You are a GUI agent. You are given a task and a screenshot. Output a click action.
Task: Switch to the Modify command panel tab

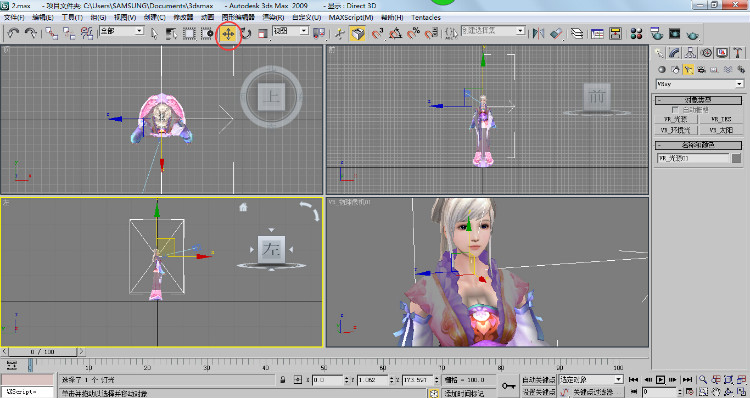674,53
